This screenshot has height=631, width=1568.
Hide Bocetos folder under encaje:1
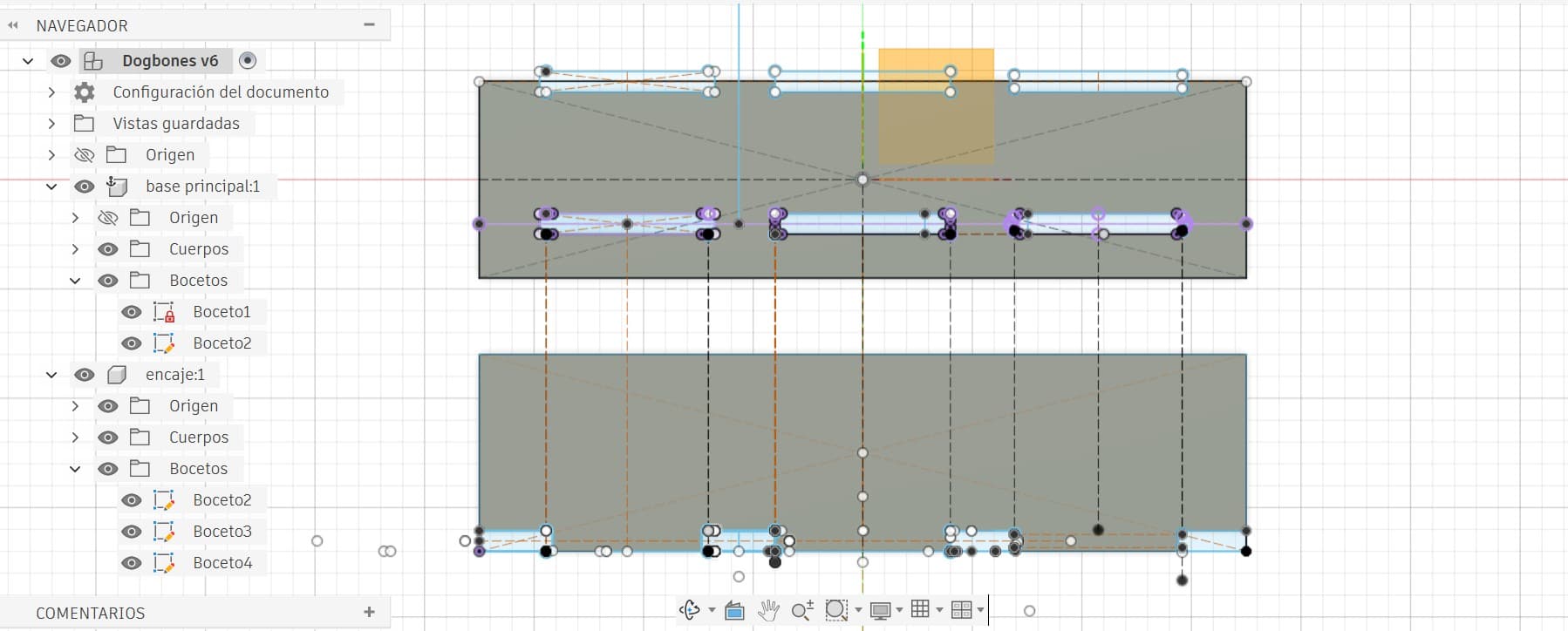[107, 469]
